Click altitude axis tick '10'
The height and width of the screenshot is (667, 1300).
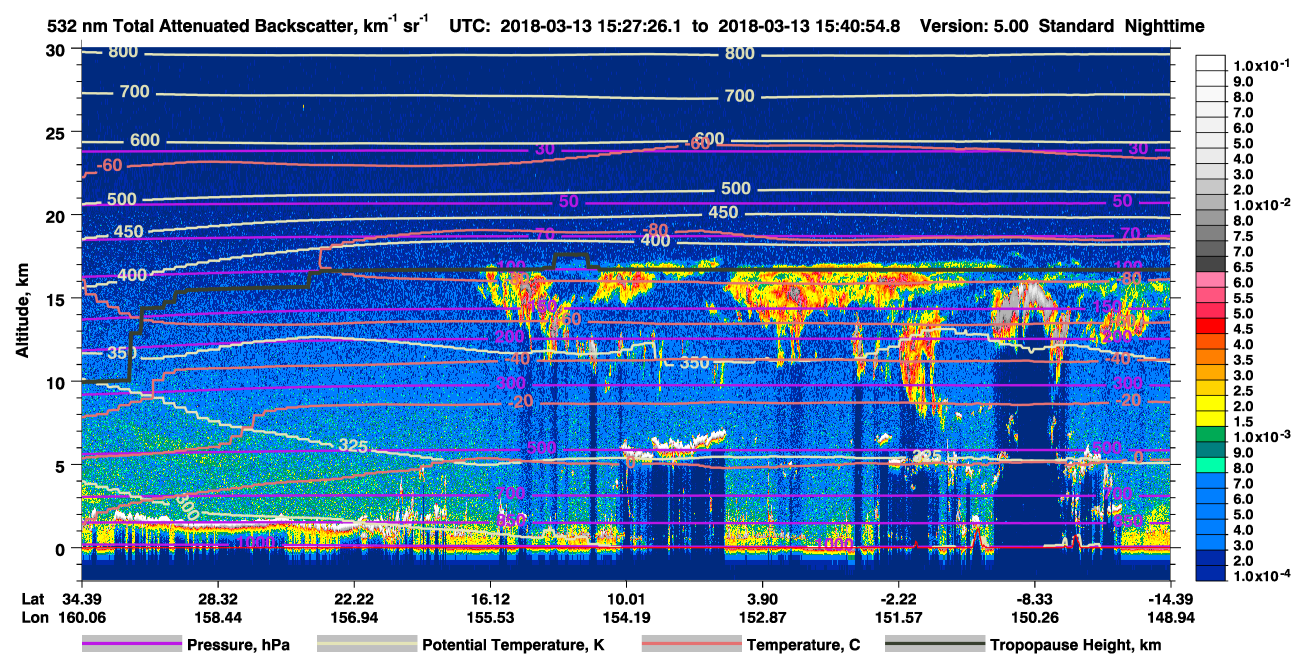[x=58, y=382]
